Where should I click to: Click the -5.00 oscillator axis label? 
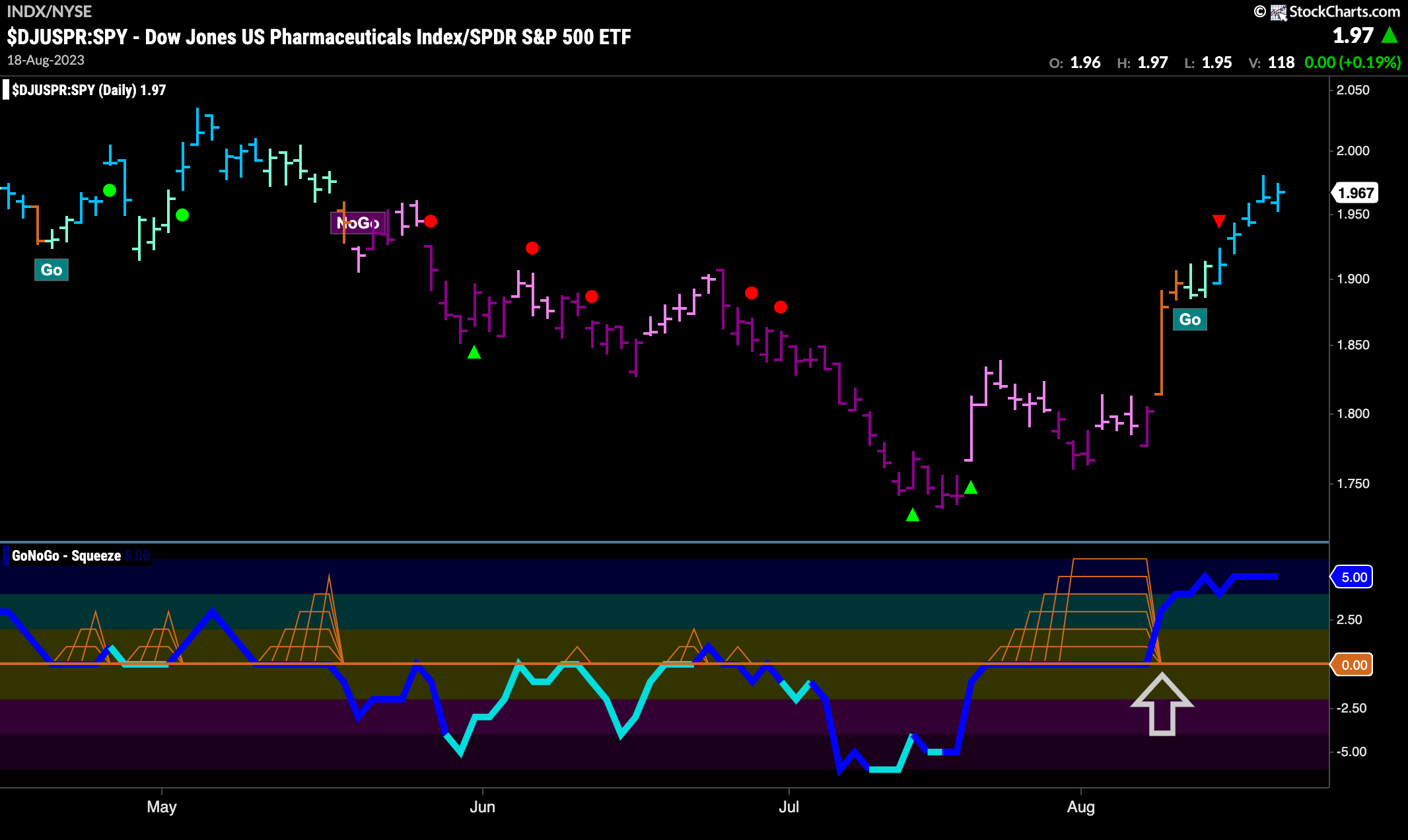(1351, 752)
